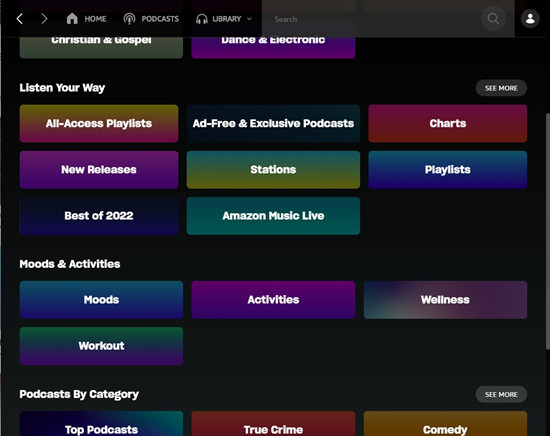The image size is (550, 436).
Task: Open the Workout tile
Action: [x=101, y=346]
